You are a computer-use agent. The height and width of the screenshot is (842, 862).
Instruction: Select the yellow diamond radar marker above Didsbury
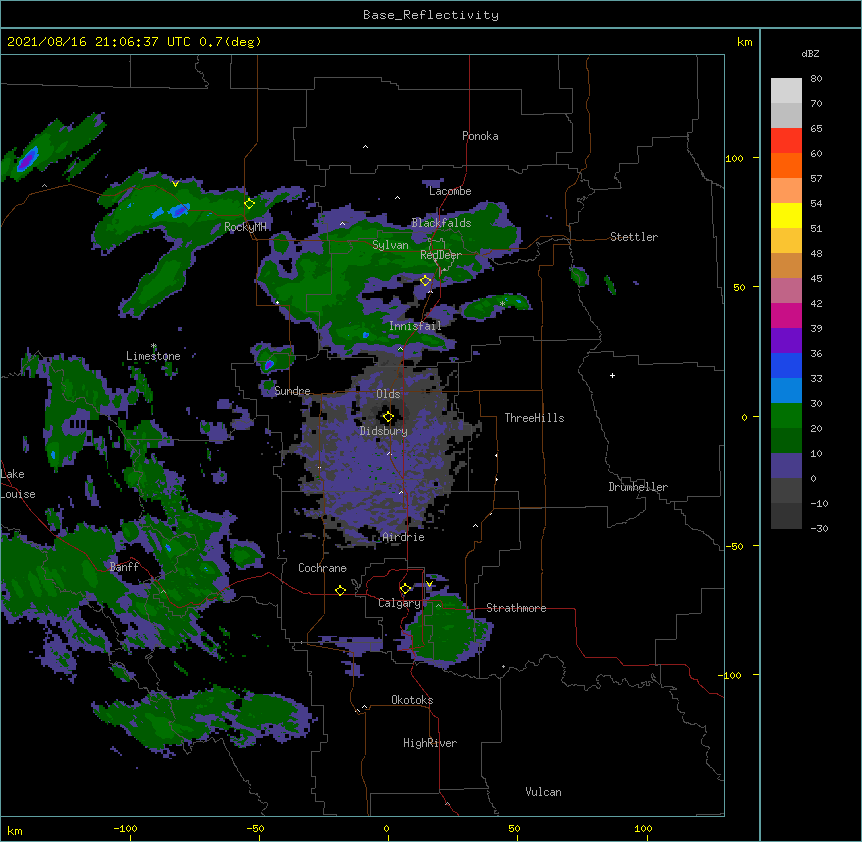click(388, 417)
